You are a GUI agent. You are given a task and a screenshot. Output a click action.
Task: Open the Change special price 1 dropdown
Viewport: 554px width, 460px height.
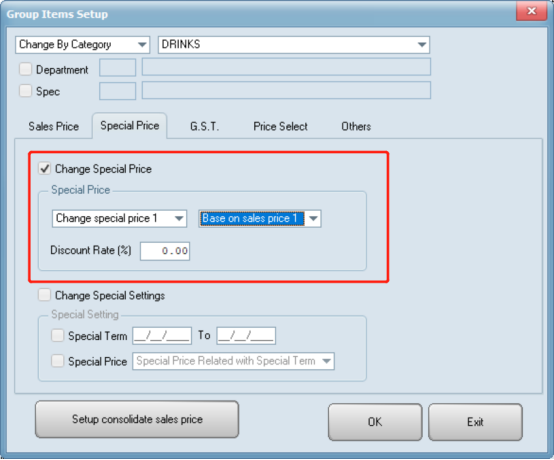[119, 218]
